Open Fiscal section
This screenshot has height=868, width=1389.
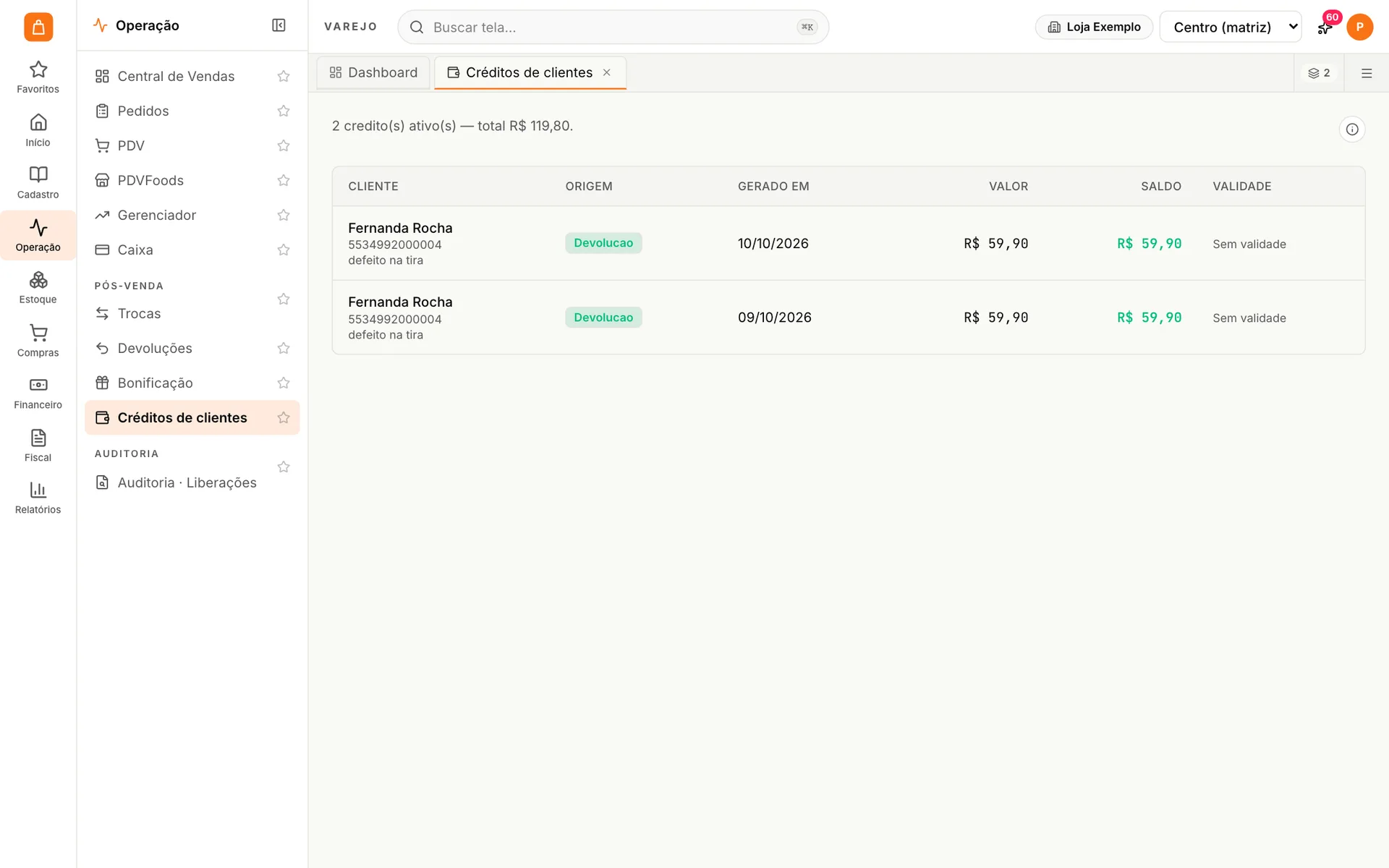point(38,446)
